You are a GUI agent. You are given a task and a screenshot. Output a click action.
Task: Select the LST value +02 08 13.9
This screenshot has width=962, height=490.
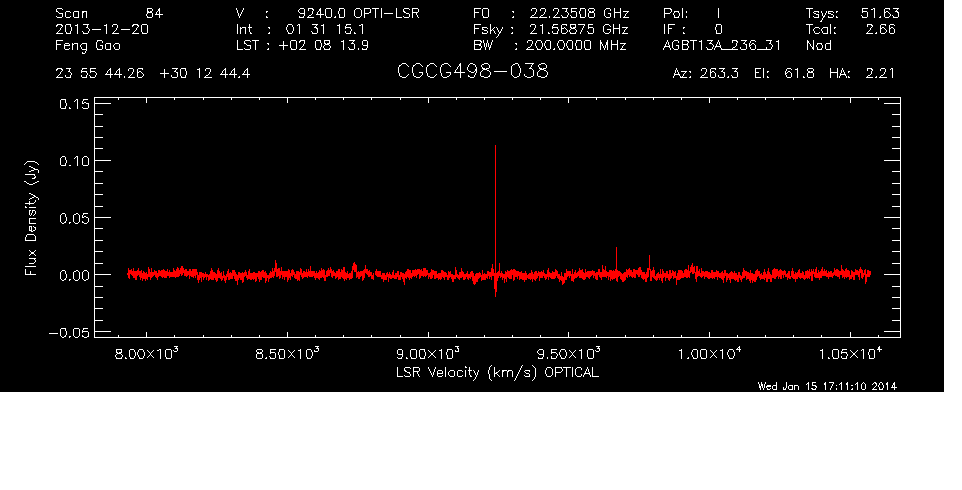point(323,45)
